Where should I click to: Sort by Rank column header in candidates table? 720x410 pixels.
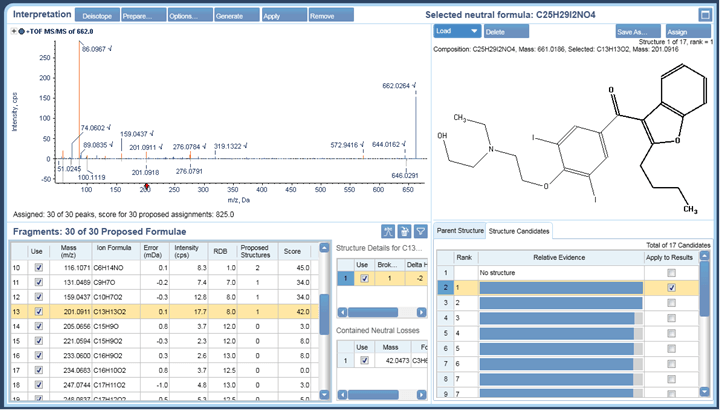[466, 258]
